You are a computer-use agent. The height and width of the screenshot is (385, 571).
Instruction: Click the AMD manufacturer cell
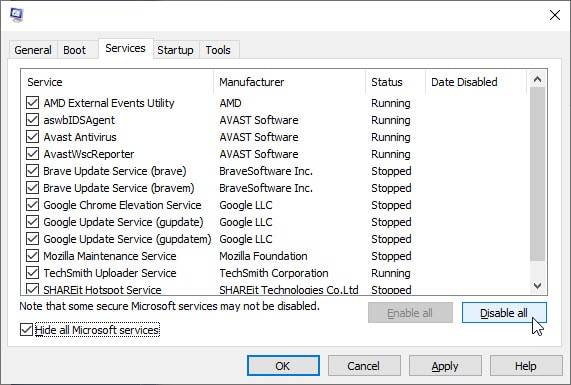230,103
